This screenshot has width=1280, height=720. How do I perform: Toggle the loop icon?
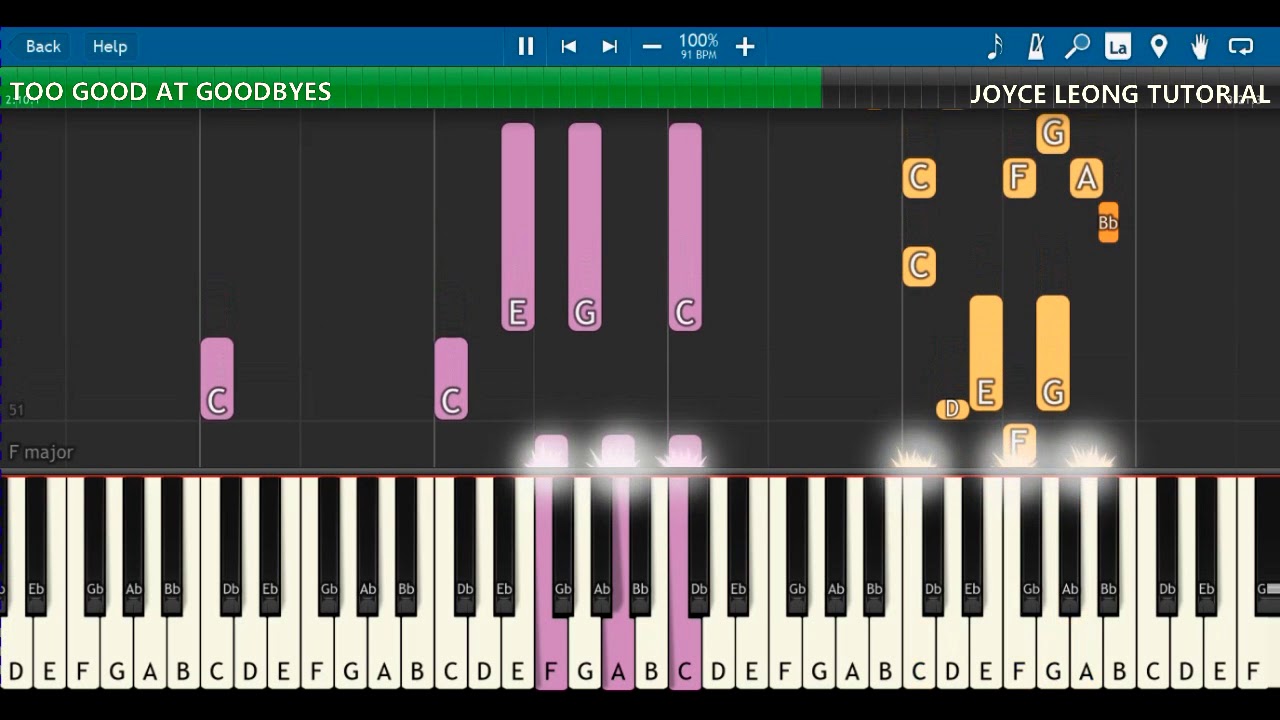1241,46
